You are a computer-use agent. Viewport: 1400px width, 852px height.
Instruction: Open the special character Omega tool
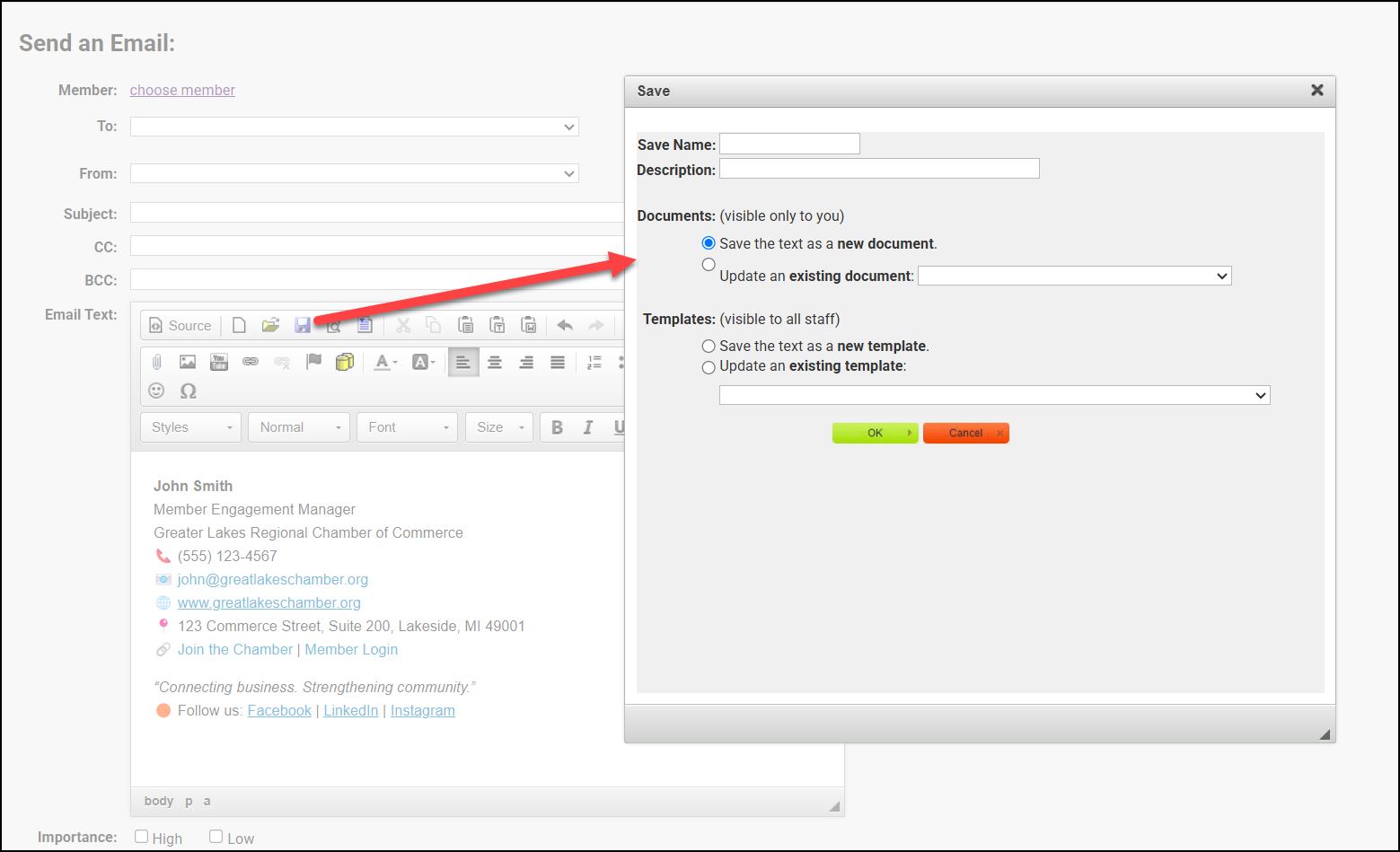point(188,391)
